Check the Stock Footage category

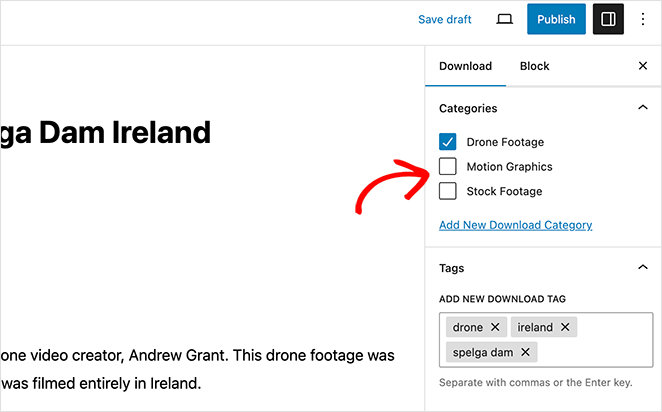click(x=448, y=191)
